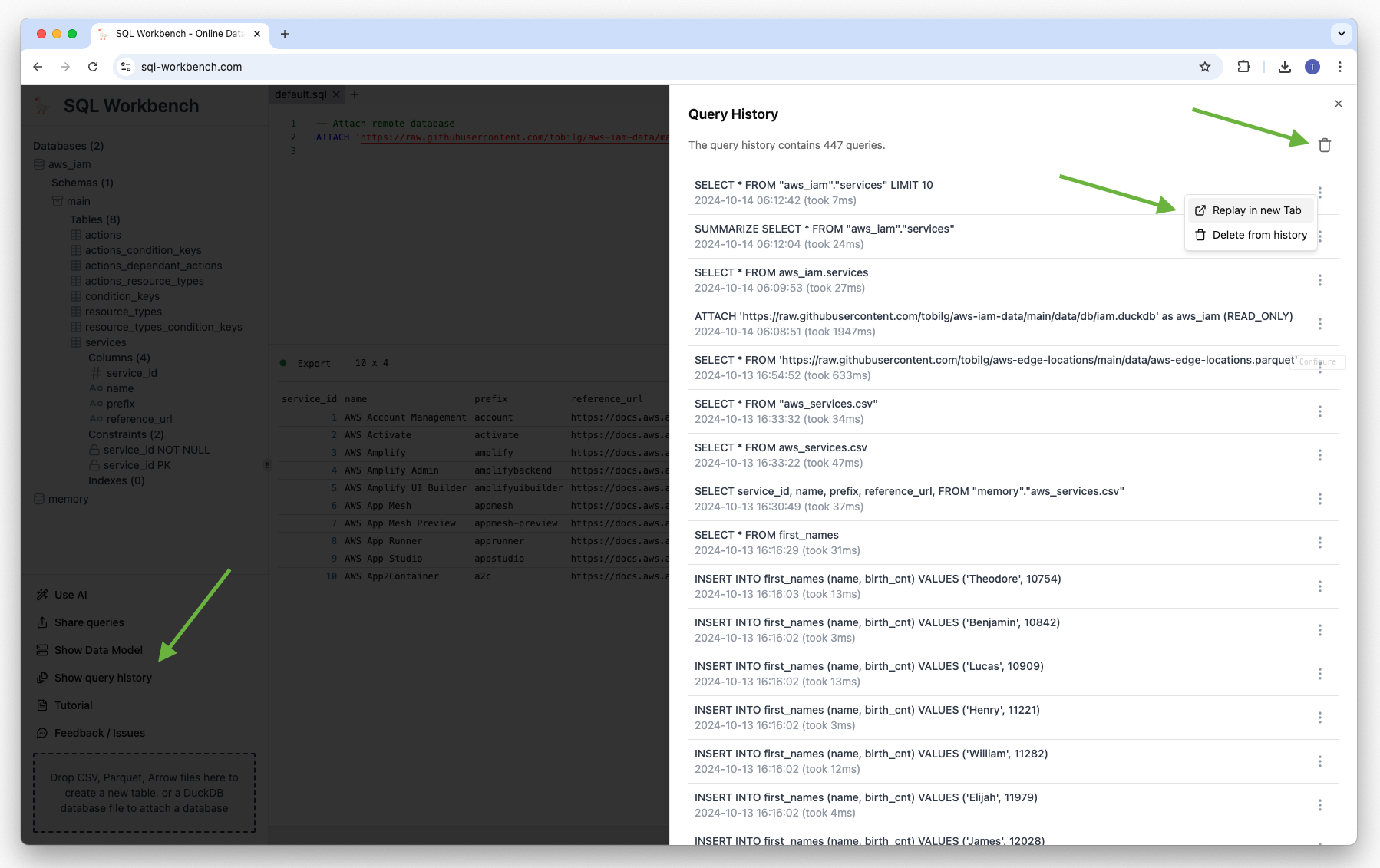Click the Show query history icon
The width and height of the screenshot is (1380, 868).
pos(41,678)
